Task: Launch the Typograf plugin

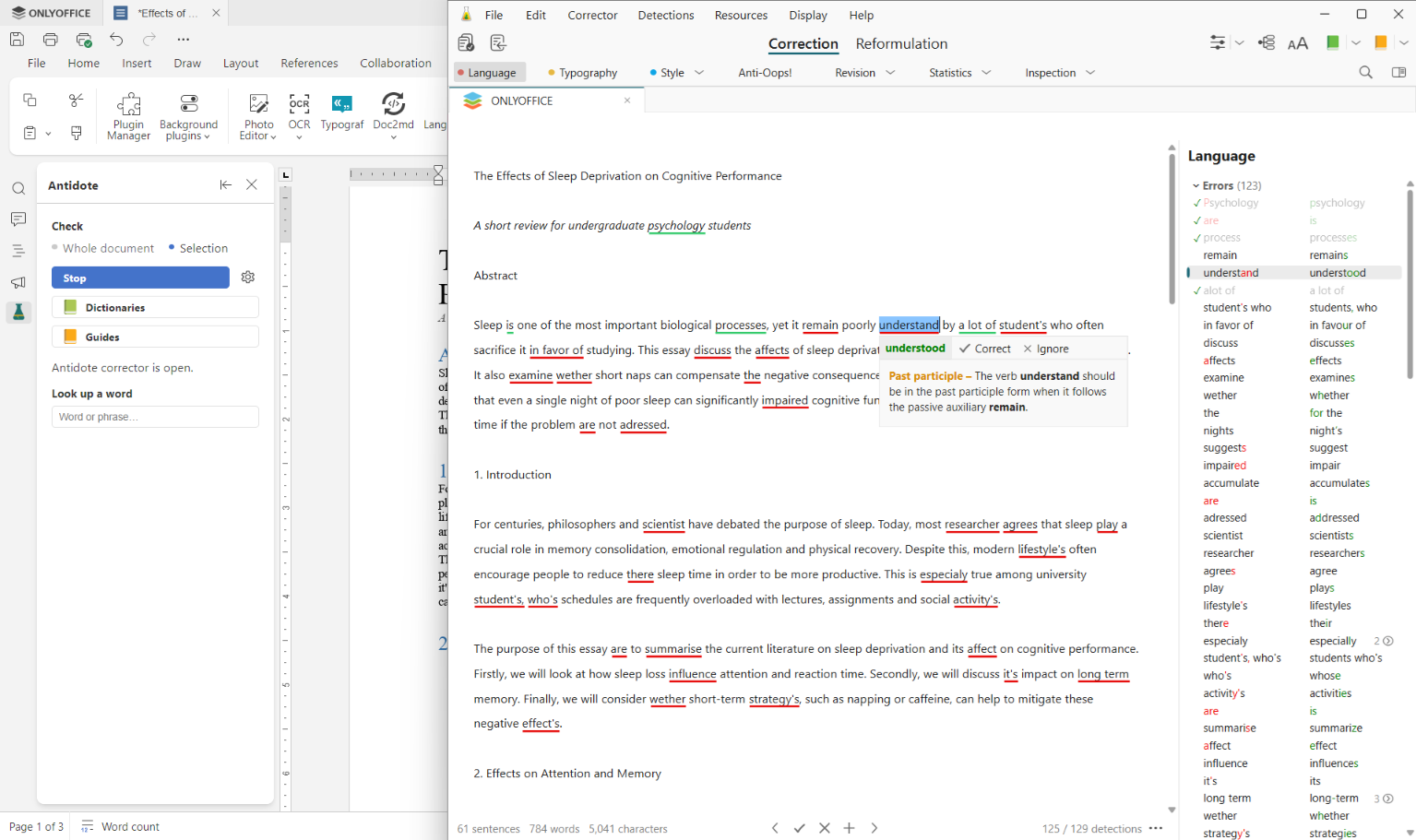Action: tap(341, 112)
